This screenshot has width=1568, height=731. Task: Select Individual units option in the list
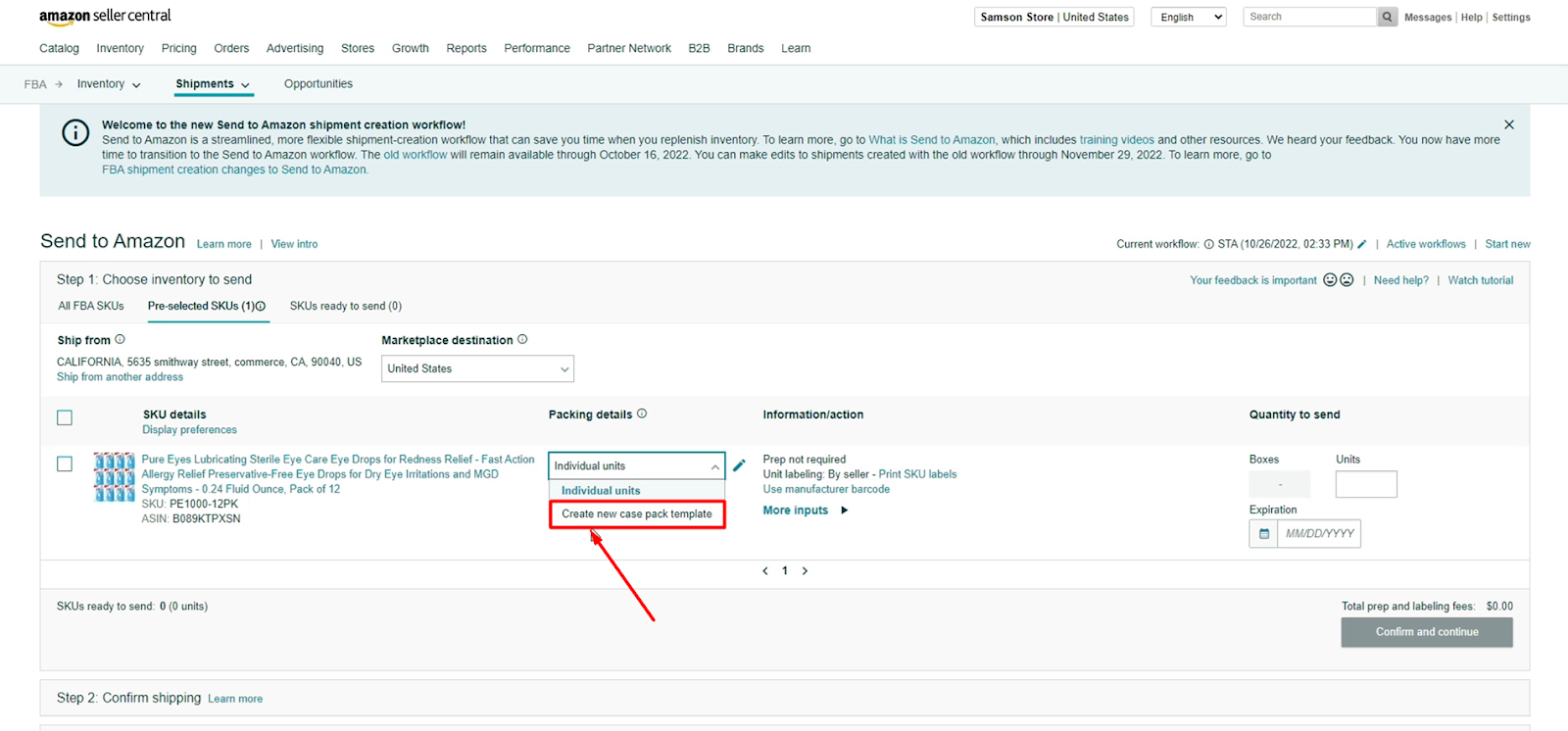[601, 490]
